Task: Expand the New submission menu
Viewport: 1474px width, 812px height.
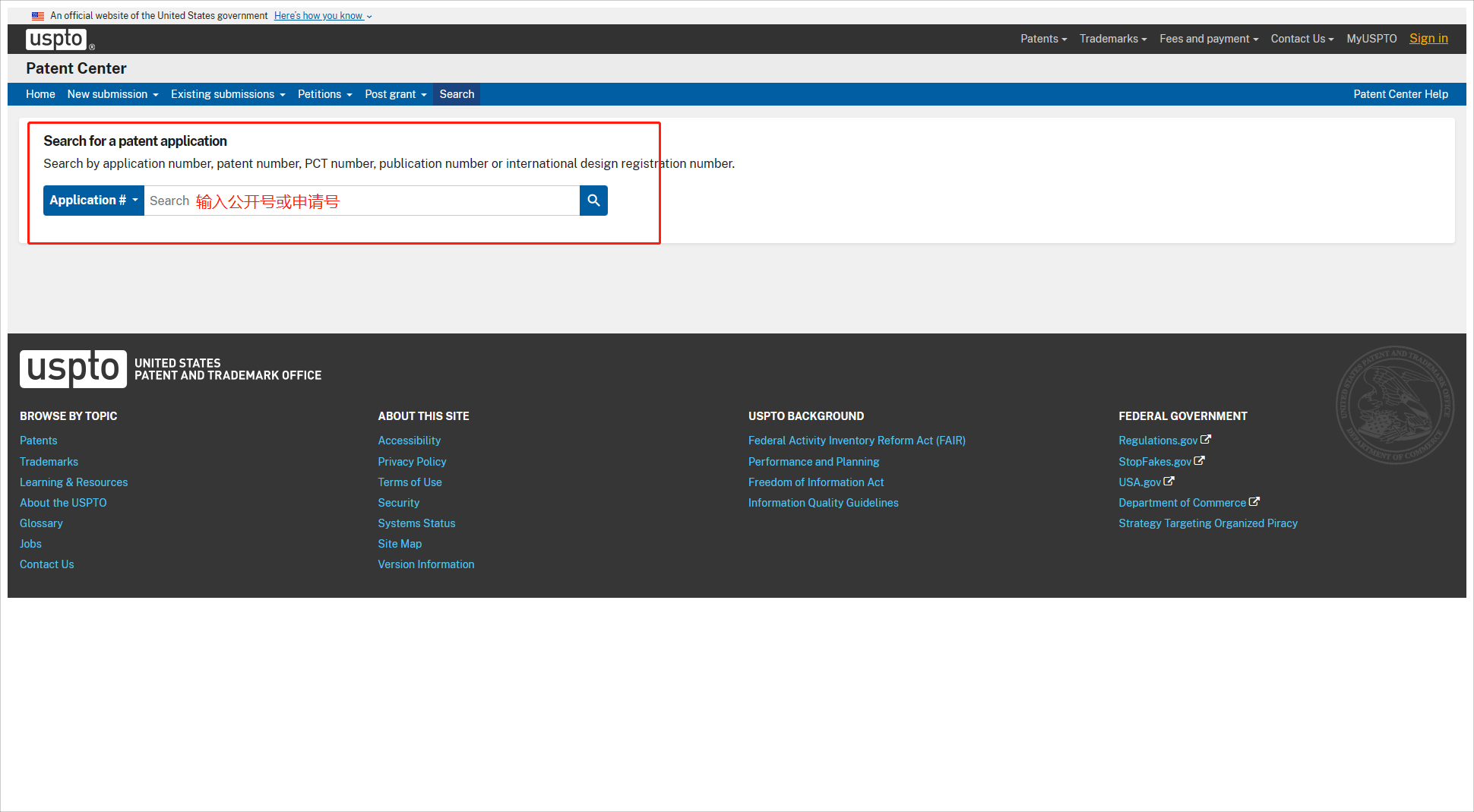Action: (112, 94)
